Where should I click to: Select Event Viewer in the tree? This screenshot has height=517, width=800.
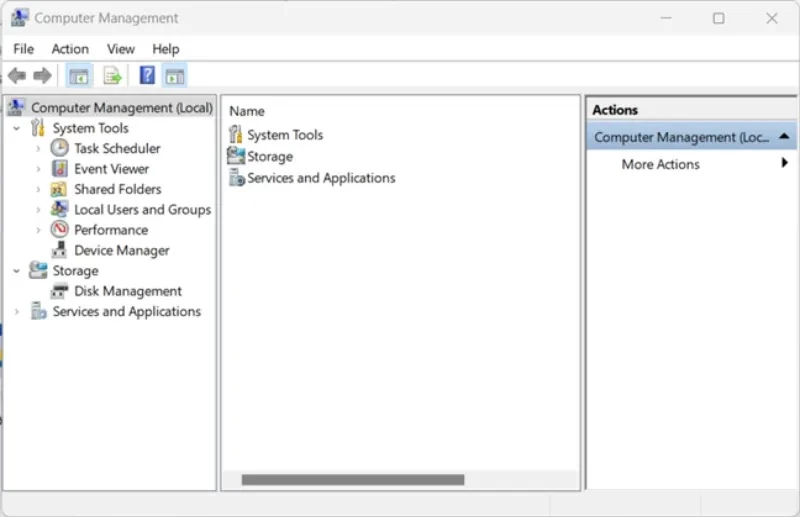point(111,169)
